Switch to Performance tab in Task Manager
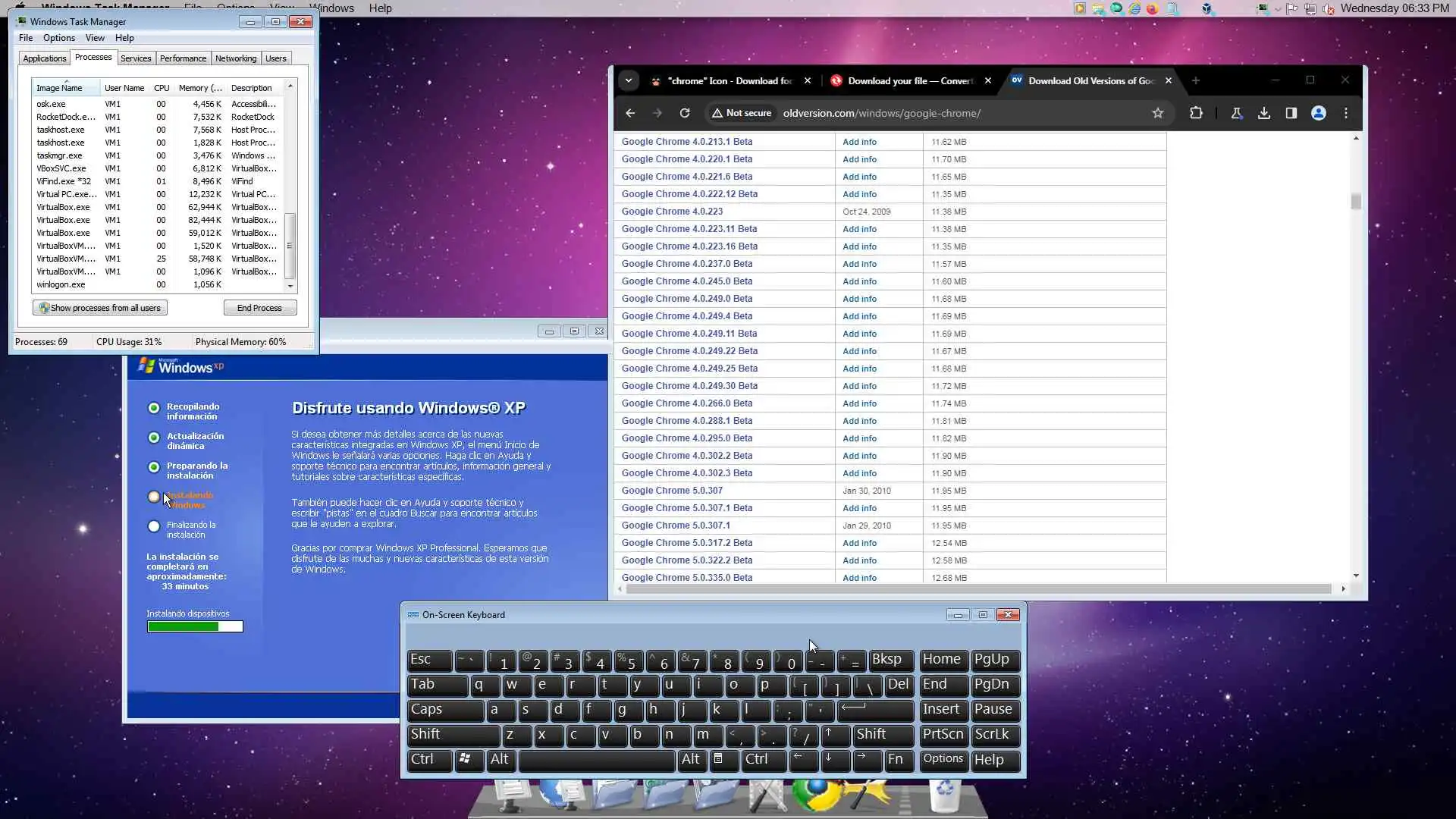This screenshot has height=819, width=1456. [x=183, y=58]
